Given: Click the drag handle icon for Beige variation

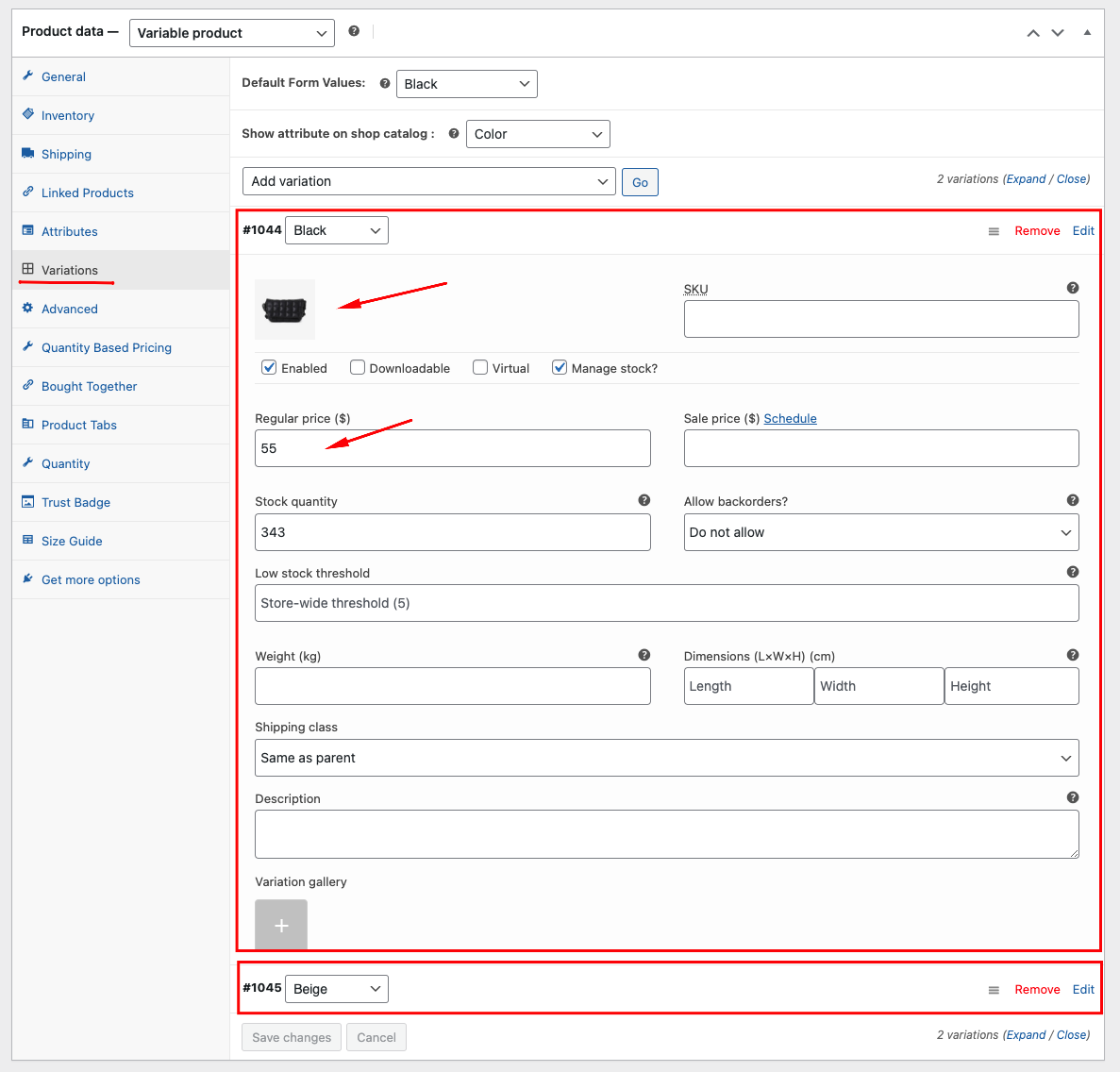Looking at the screenshot, I should pyautogui.click(x=994, y=990).
